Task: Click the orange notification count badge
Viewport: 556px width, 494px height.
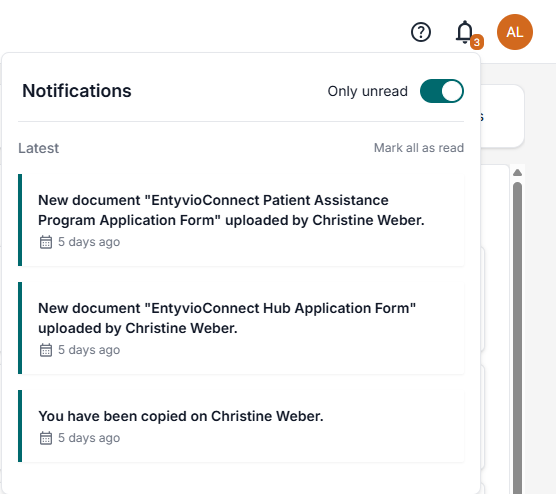Action: coord(477,42)
